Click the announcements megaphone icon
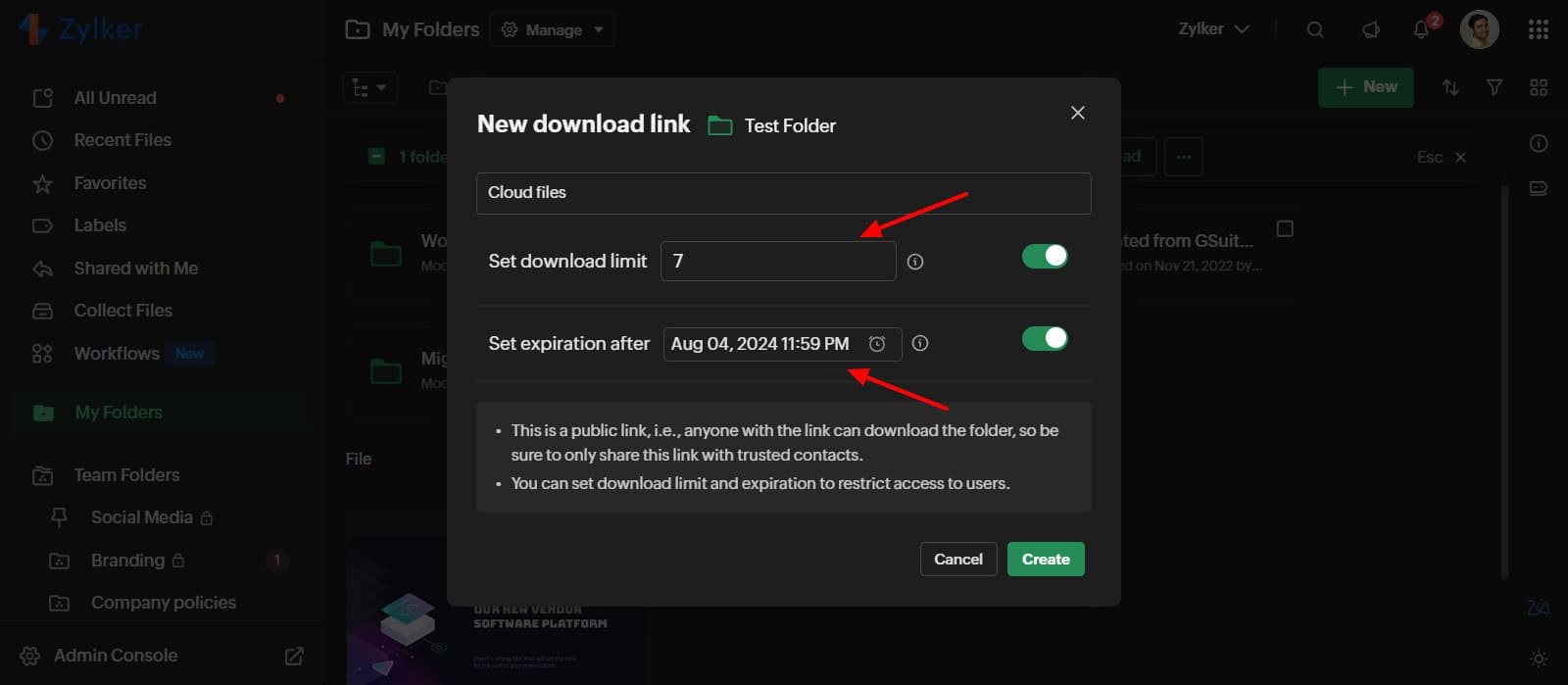 [x=1371, y=30]
